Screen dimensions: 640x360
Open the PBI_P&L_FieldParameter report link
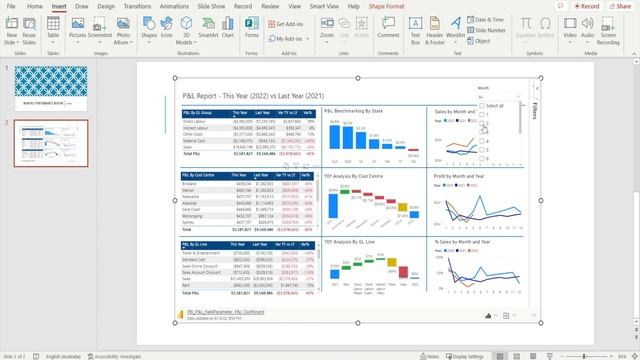pyautogui.click(x=225, y=312)
